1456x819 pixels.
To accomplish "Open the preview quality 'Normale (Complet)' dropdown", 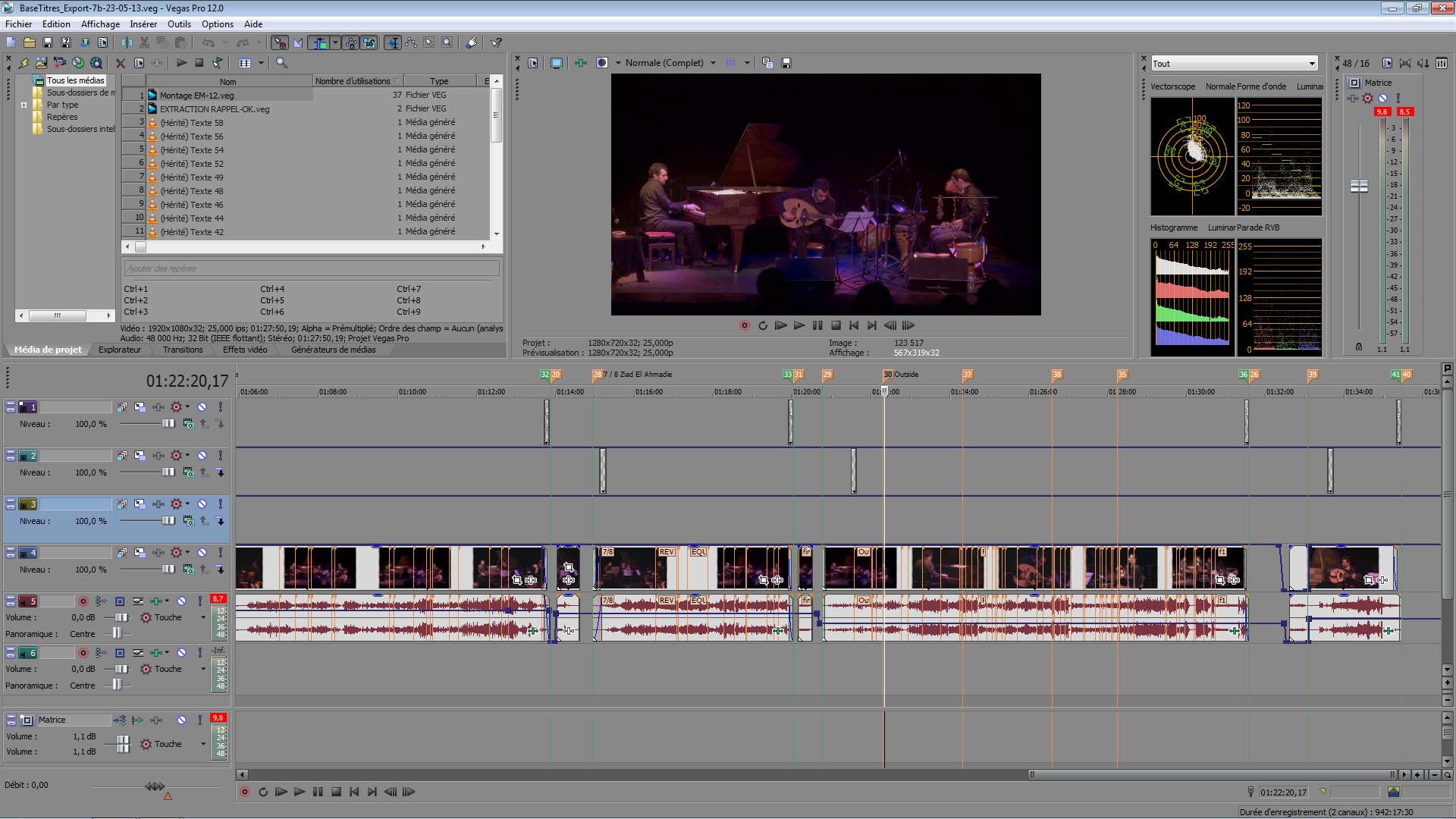I will tap(670, 63).
